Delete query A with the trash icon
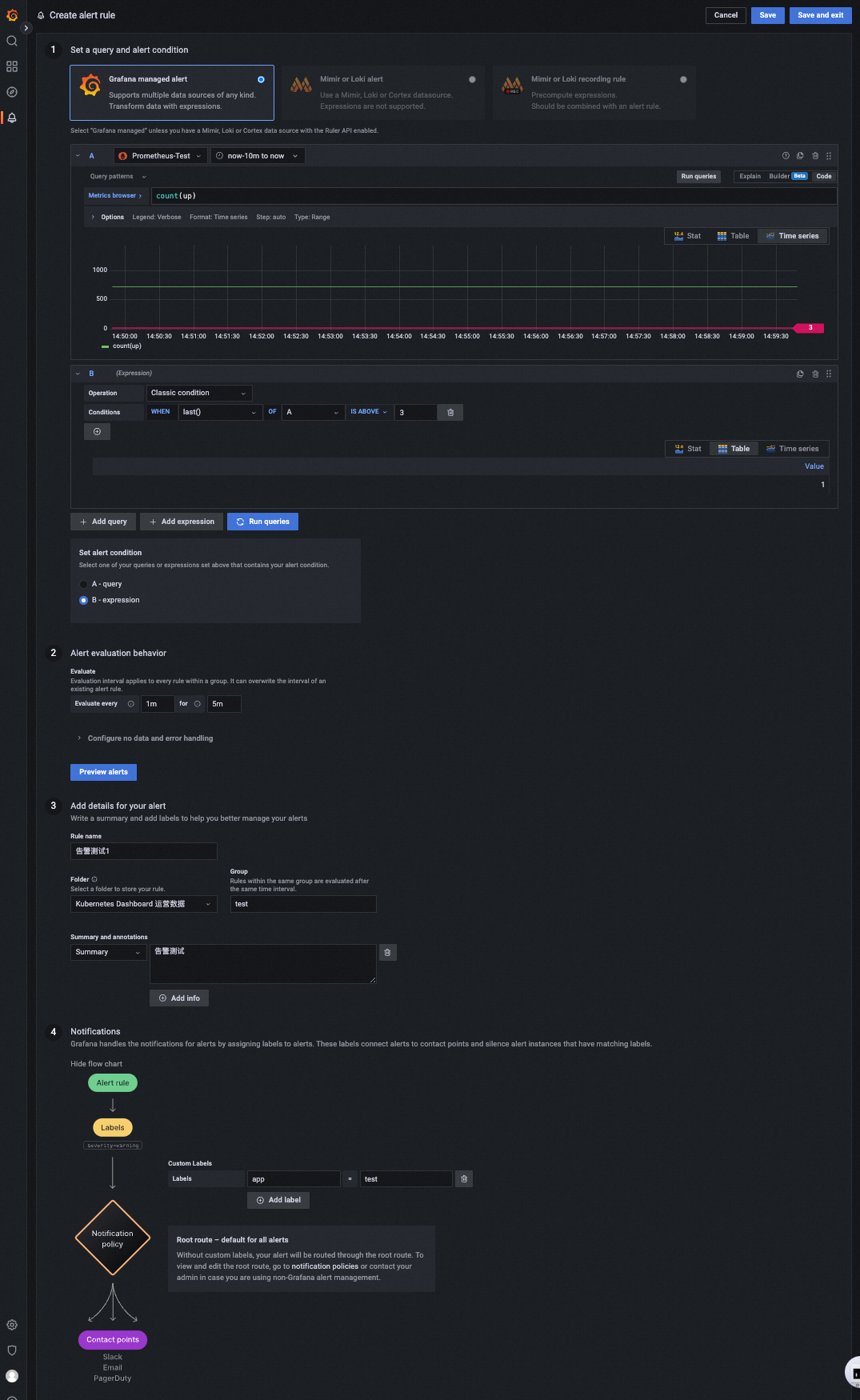This screenshot has height=1400, width=860. point(815,156)
